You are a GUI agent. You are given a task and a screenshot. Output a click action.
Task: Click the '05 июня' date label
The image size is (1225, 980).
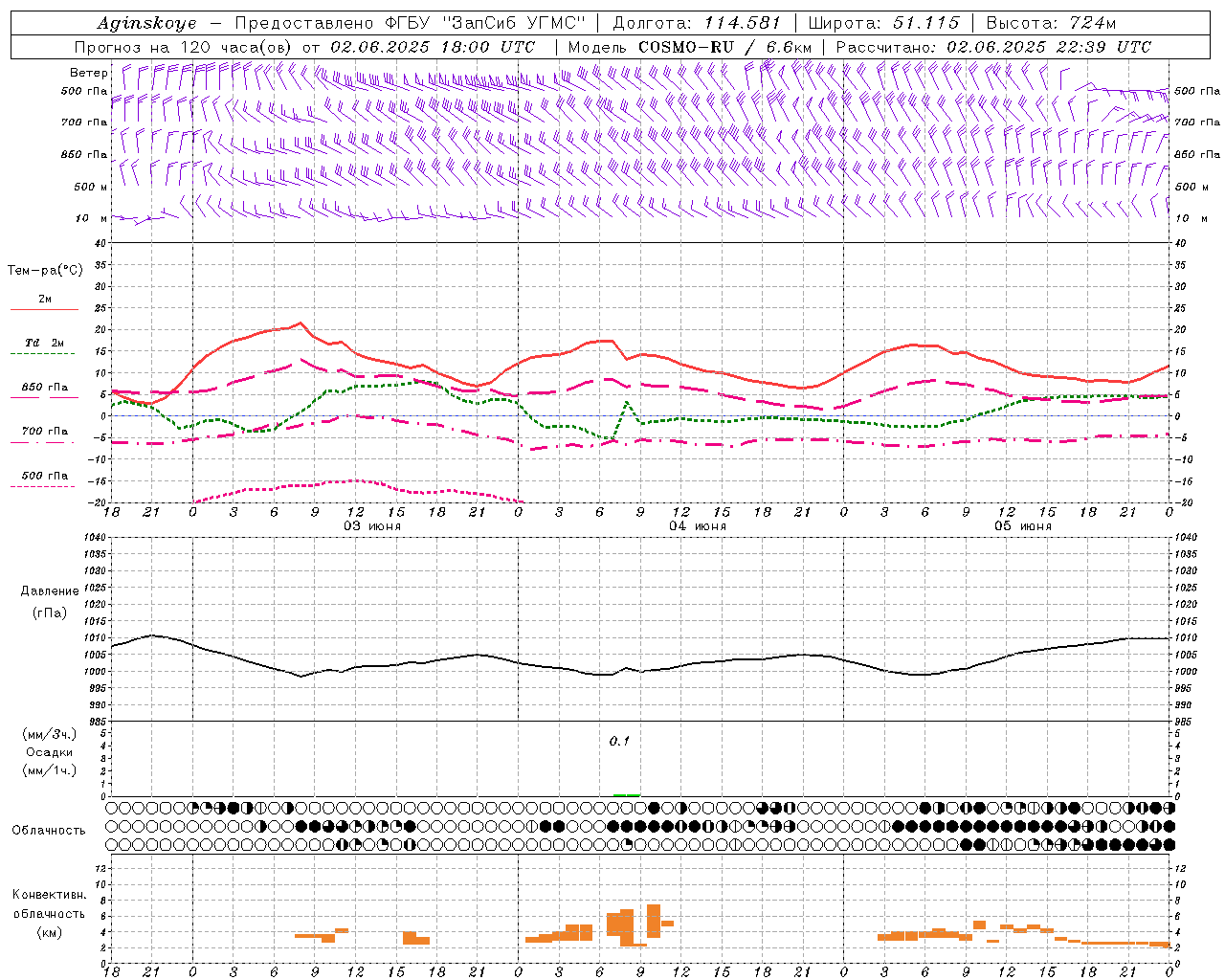(x=1023, y=526)
